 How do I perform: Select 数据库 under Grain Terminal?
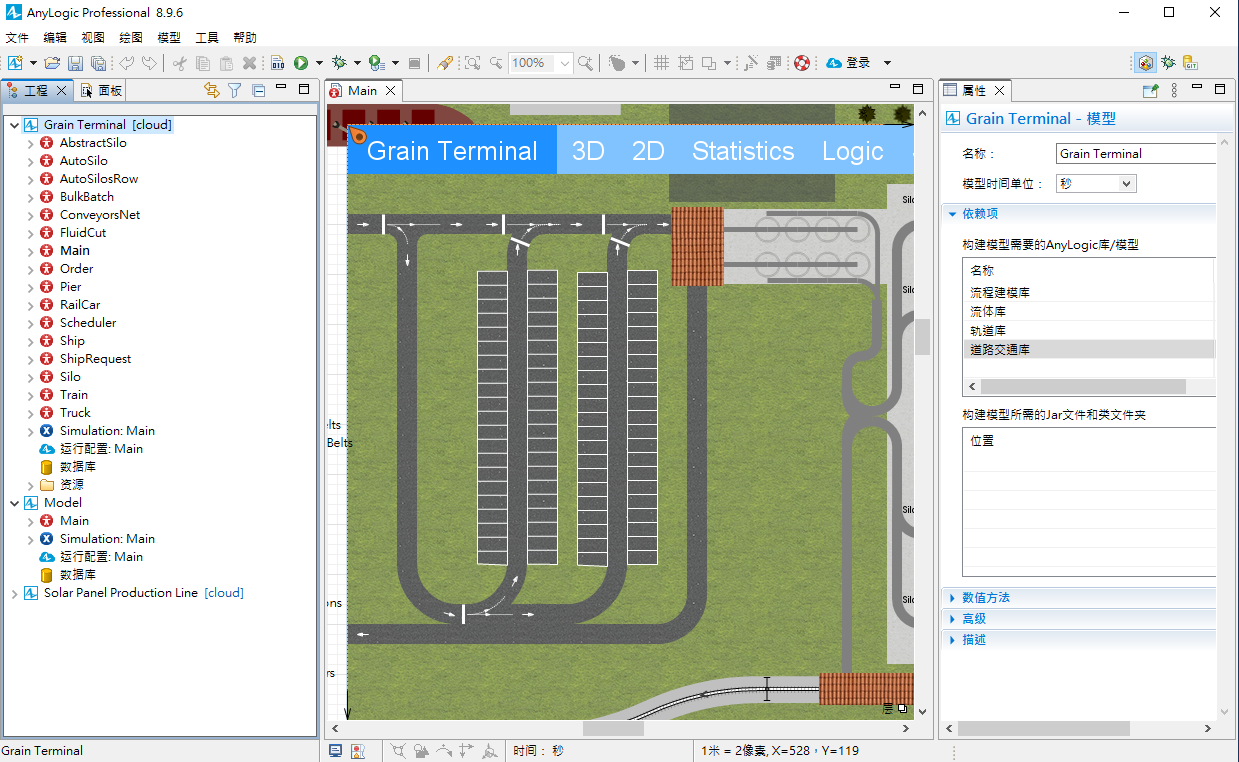tap(78, 467)
